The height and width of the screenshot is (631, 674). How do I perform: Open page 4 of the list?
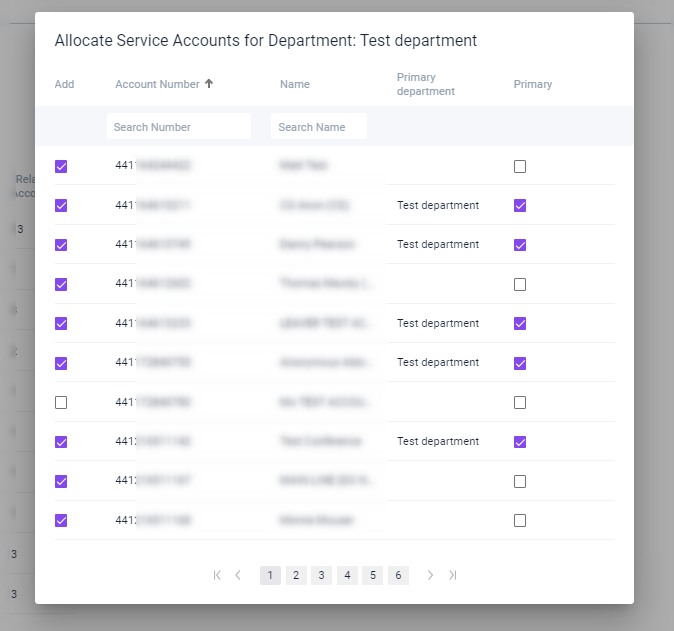[347, 575]
